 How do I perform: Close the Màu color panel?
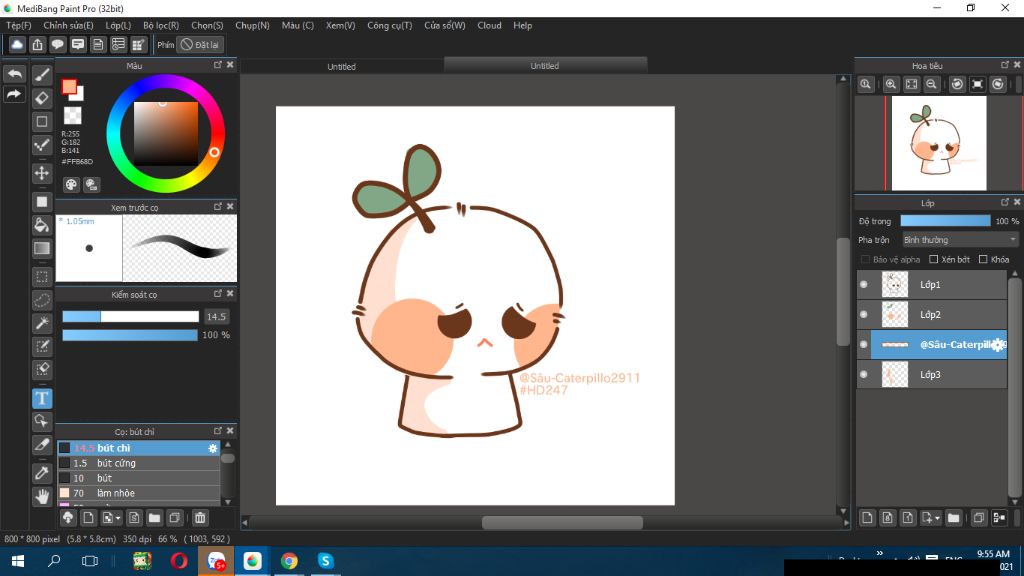[230, 65]
